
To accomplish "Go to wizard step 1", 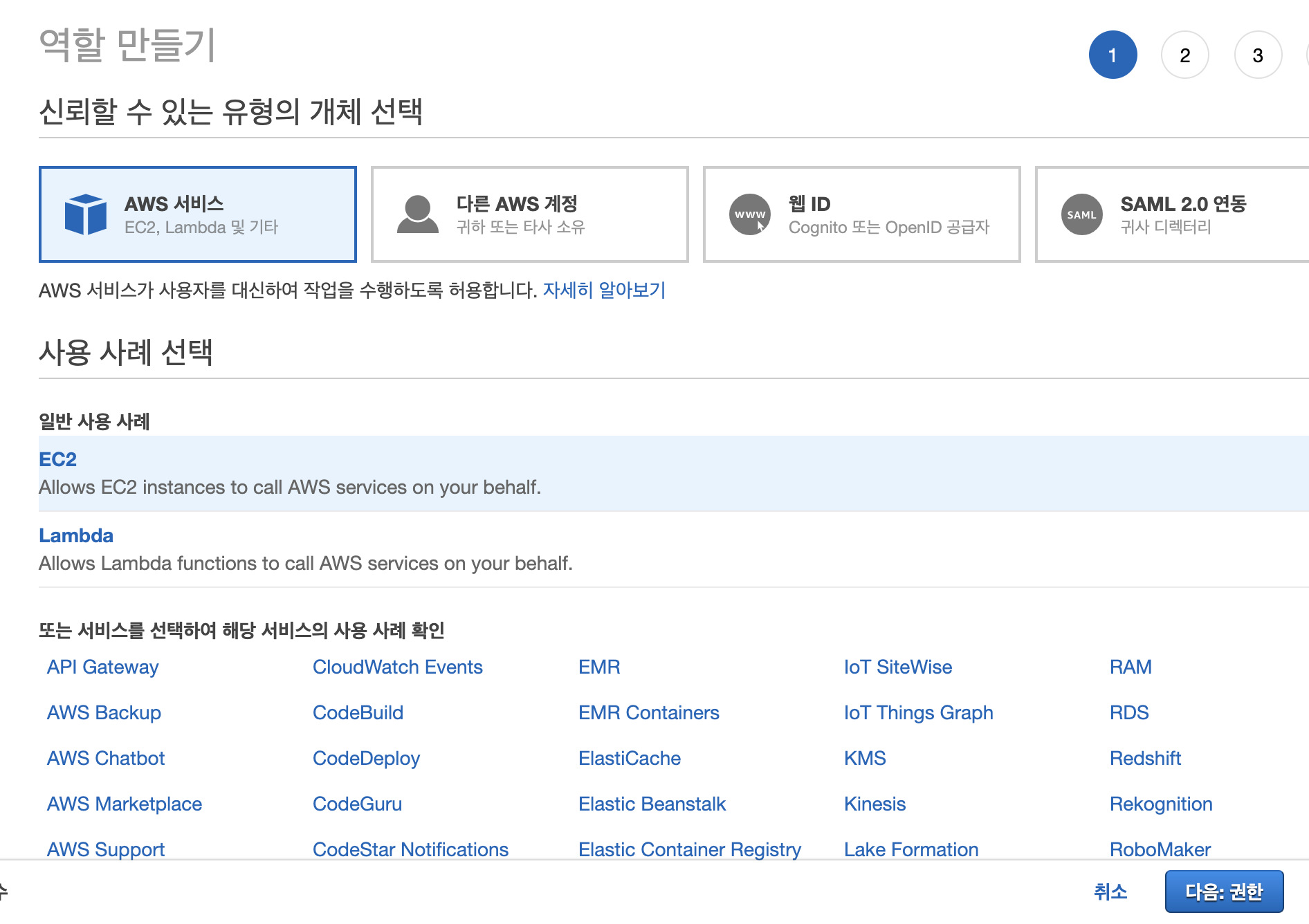I will tap(1113, 55).
